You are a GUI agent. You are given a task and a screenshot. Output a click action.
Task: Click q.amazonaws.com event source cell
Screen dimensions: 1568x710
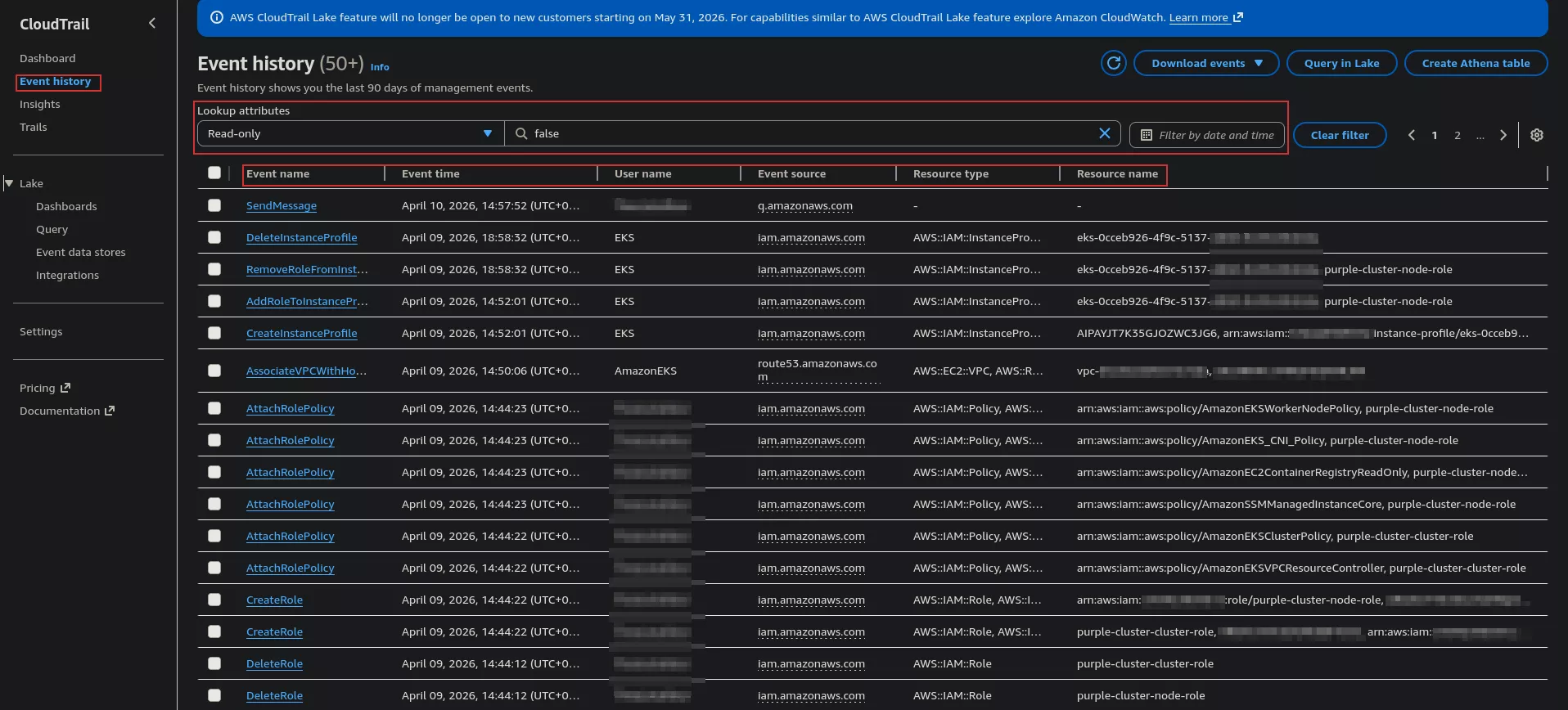tap(805, 205)
